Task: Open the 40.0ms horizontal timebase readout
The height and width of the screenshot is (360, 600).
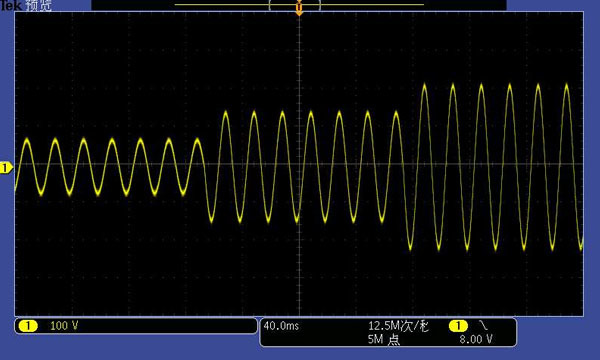Action: click(281, 326)
